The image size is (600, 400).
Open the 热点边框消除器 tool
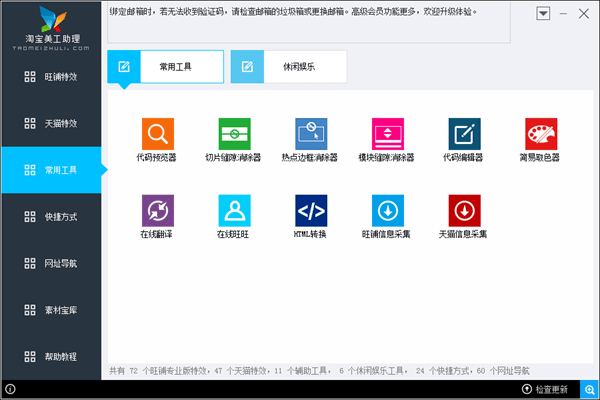tap(311, 133)
